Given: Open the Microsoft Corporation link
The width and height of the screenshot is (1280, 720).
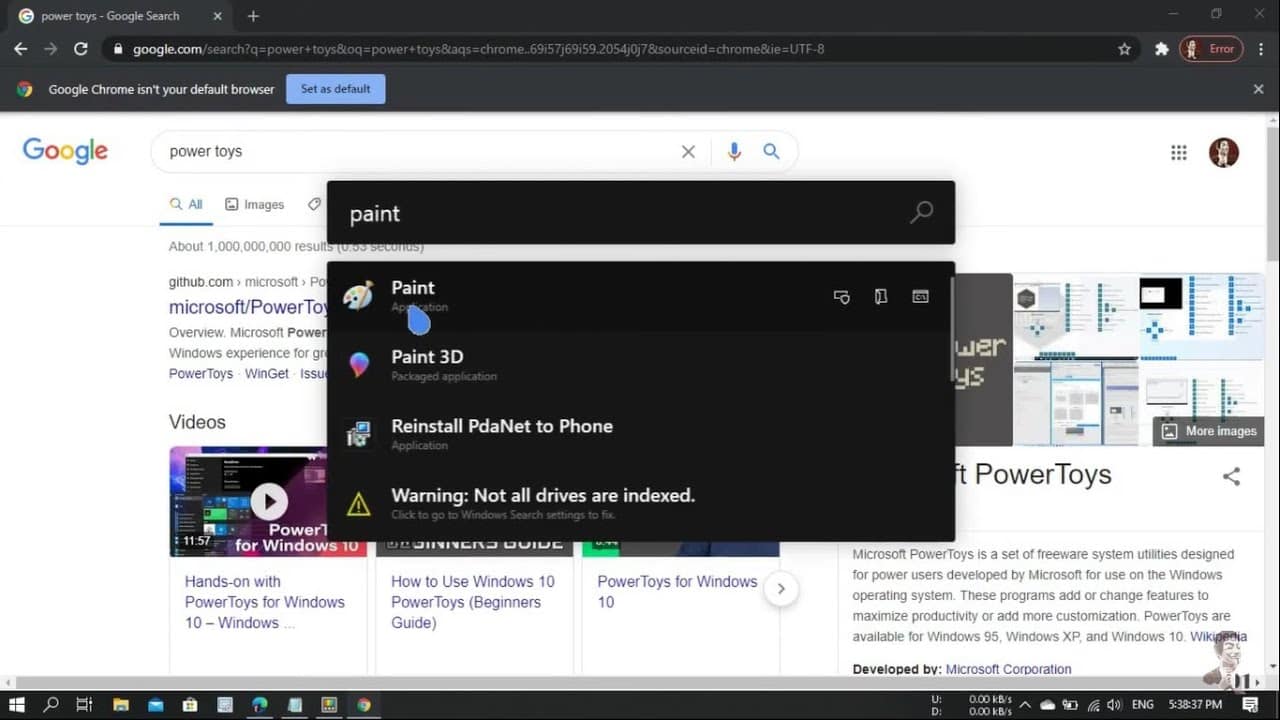Looking at the screenshot, I should (x=1008, y=669).
